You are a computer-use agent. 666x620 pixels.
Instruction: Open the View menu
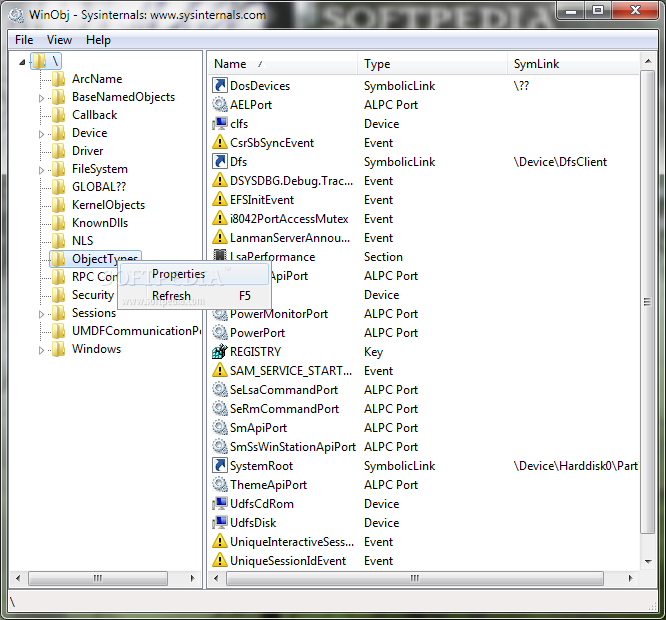(59, 40)
